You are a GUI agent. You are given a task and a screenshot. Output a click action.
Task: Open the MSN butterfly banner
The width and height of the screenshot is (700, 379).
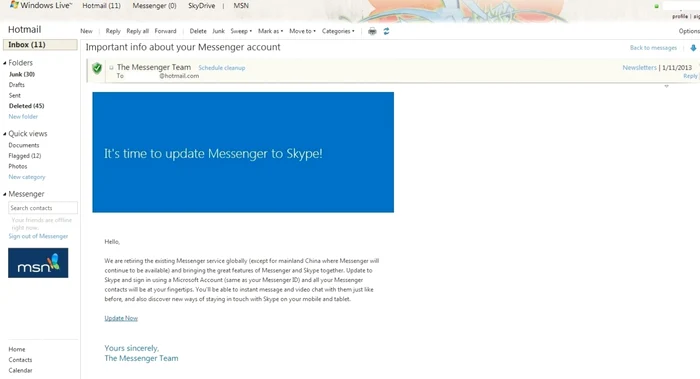38,263
